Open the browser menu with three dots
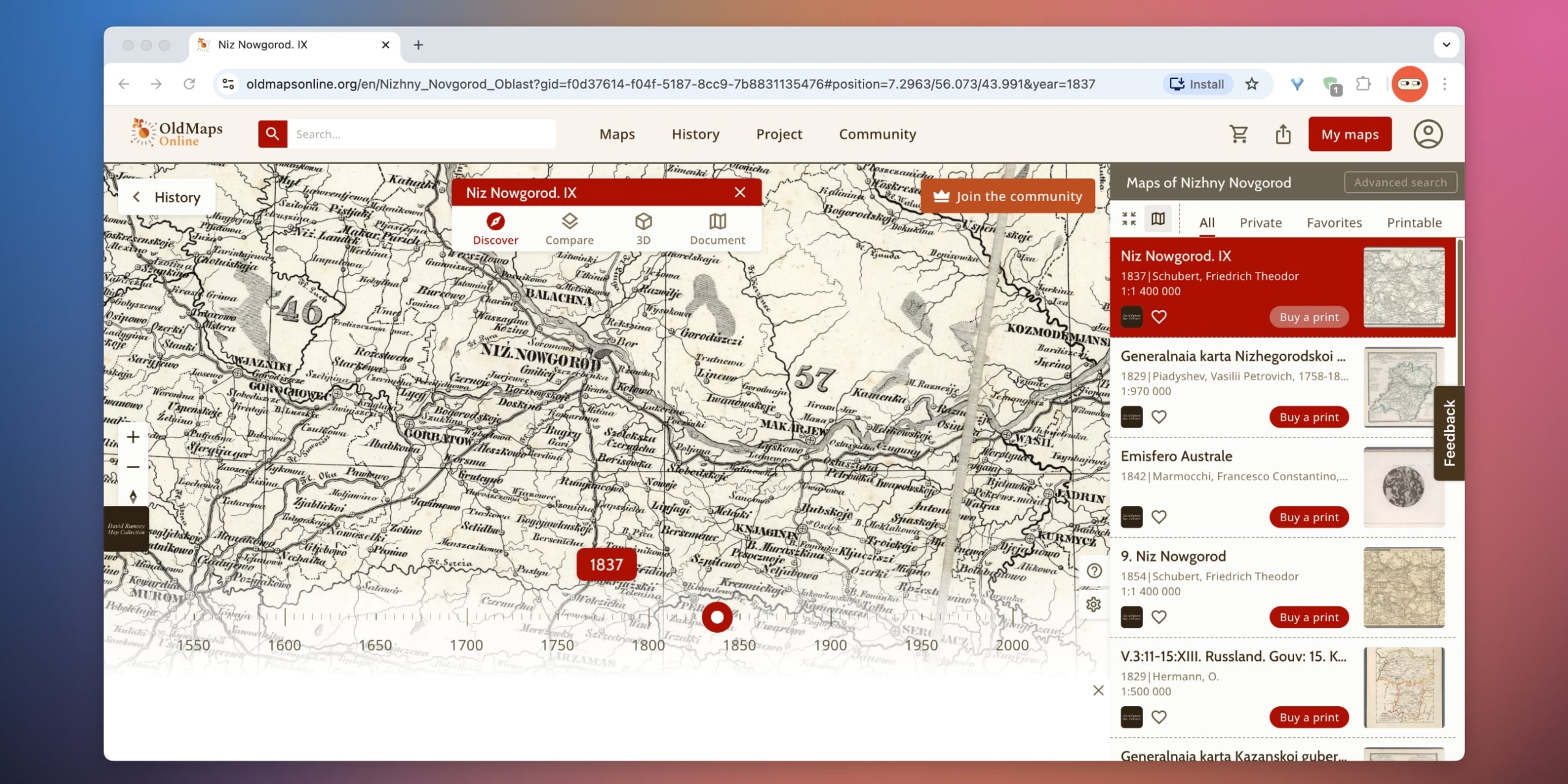The height and width of the screenshot is (784, 1568). [1444, 84]
